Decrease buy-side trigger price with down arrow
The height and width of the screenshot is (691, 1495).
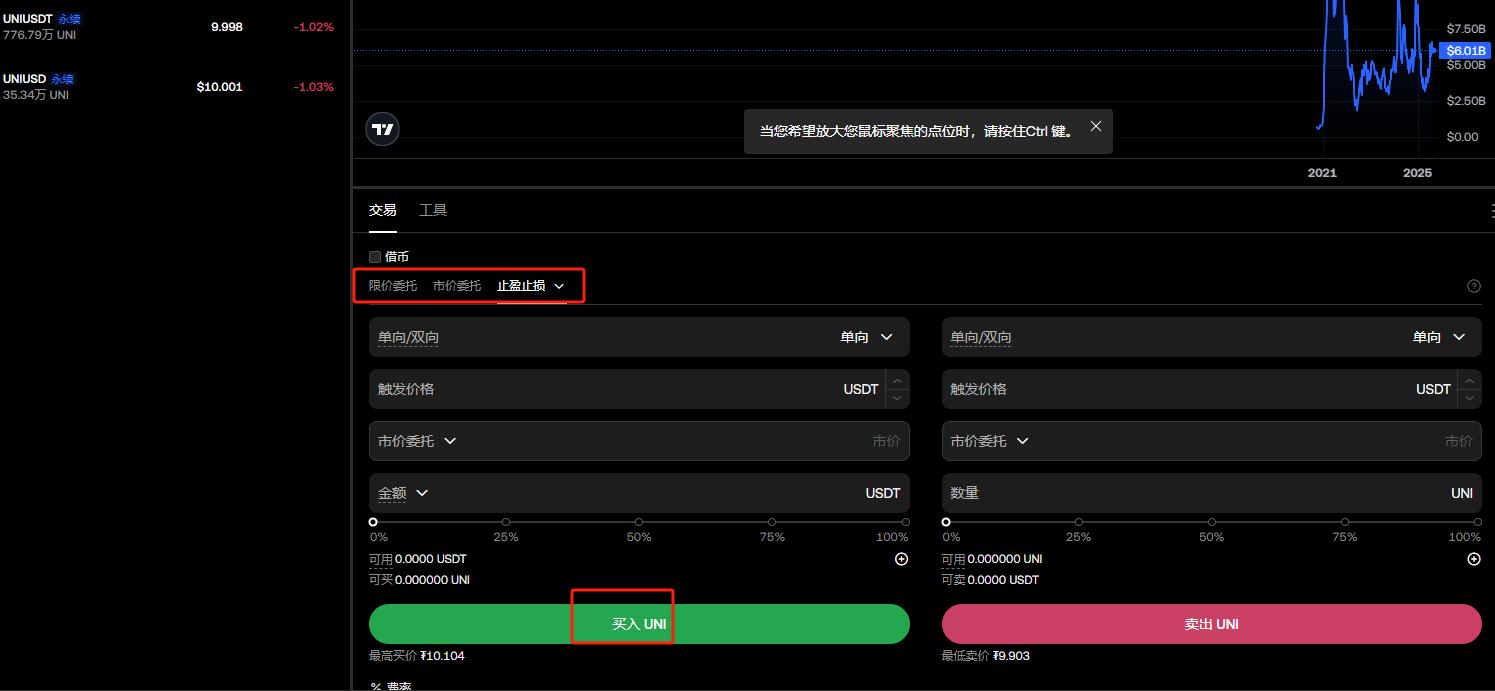point(897,398)
